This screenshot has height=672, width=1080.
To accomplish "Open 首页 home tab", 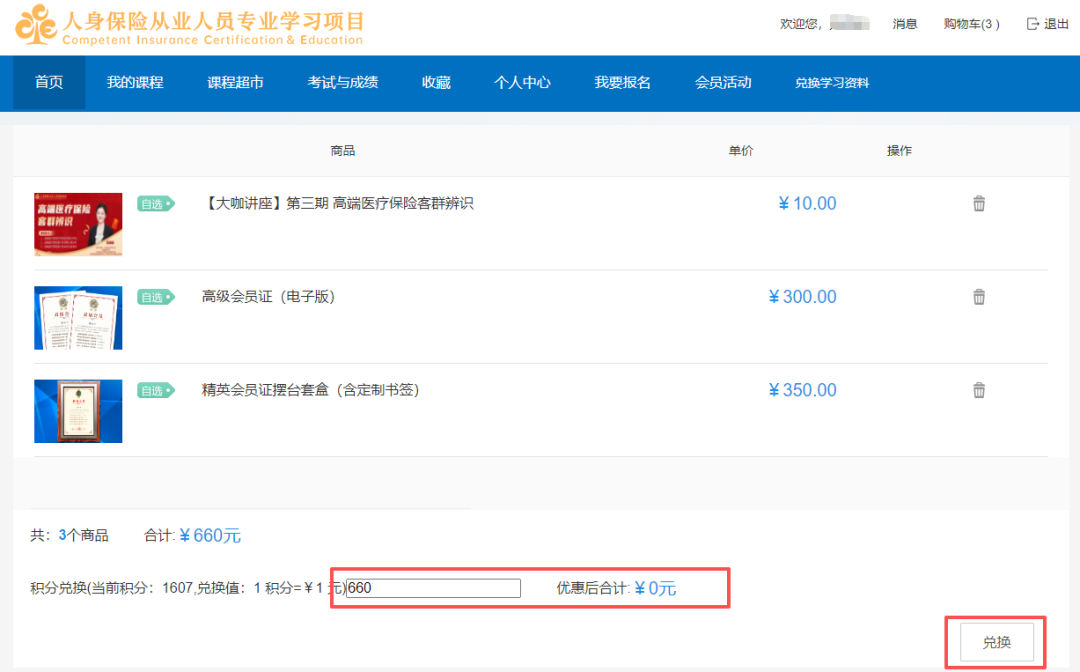I will click(49, 83).
